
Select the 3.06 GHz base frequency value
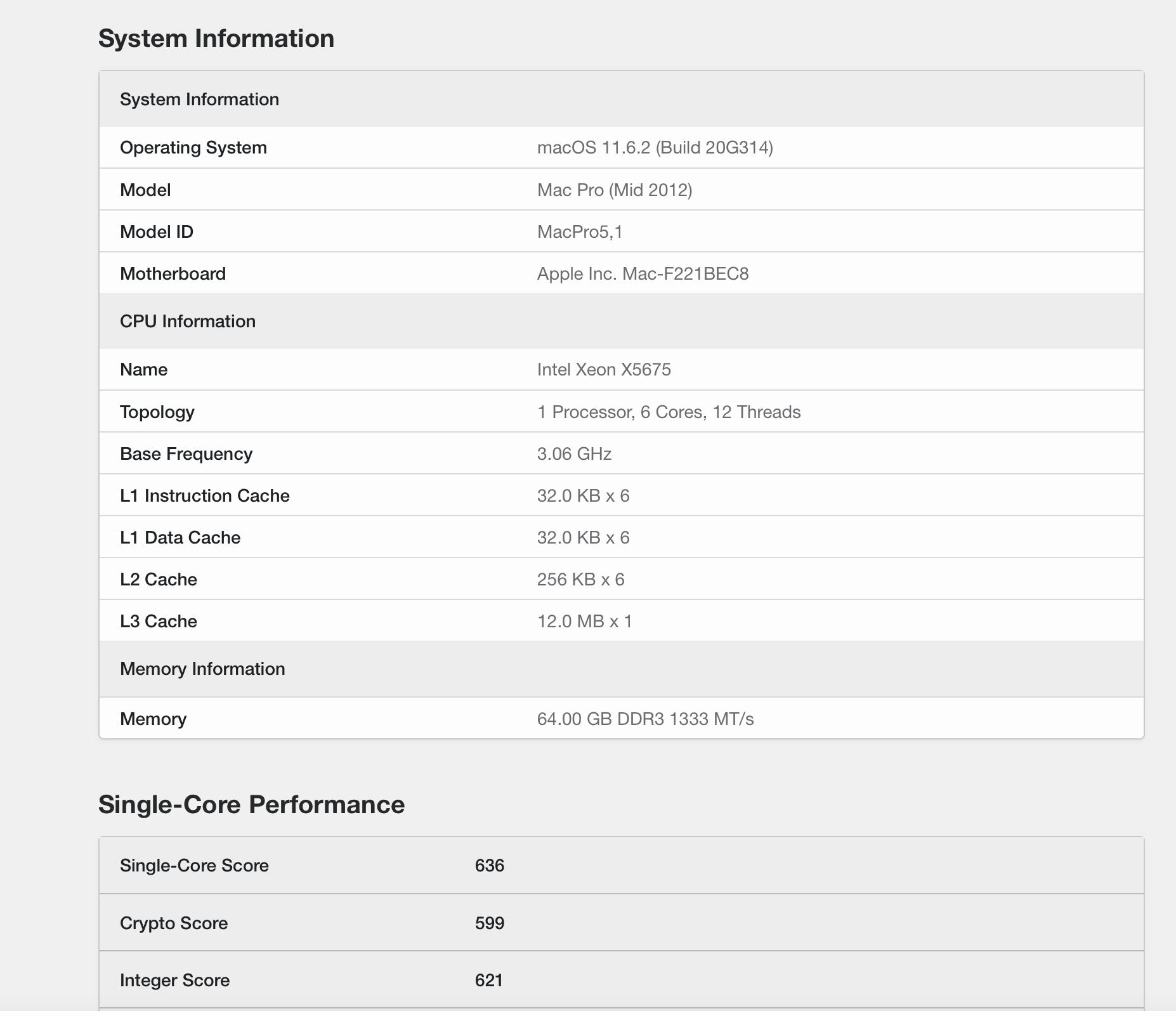[x=574, y=454]
